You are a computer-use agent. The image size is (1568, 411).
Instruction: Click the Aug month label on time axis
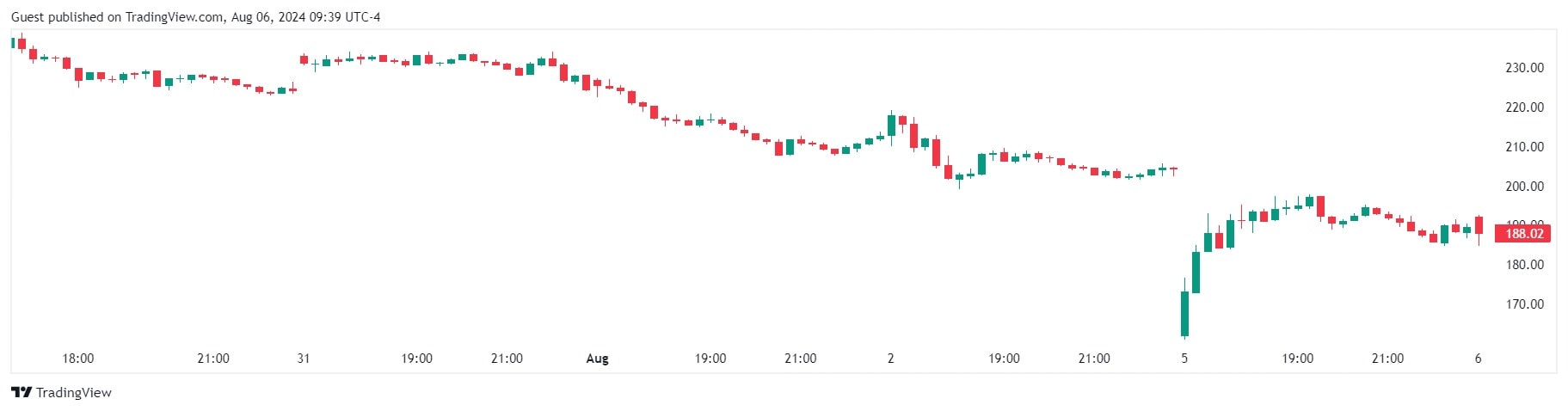(597, 359)
